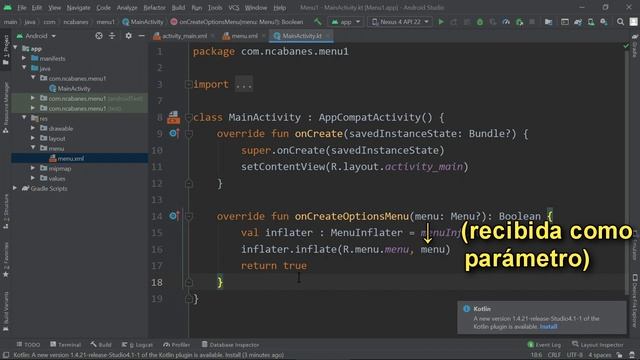Toggle the Resource Manager side panel
The image size is (640, 360).
click(x=5, y=107)
